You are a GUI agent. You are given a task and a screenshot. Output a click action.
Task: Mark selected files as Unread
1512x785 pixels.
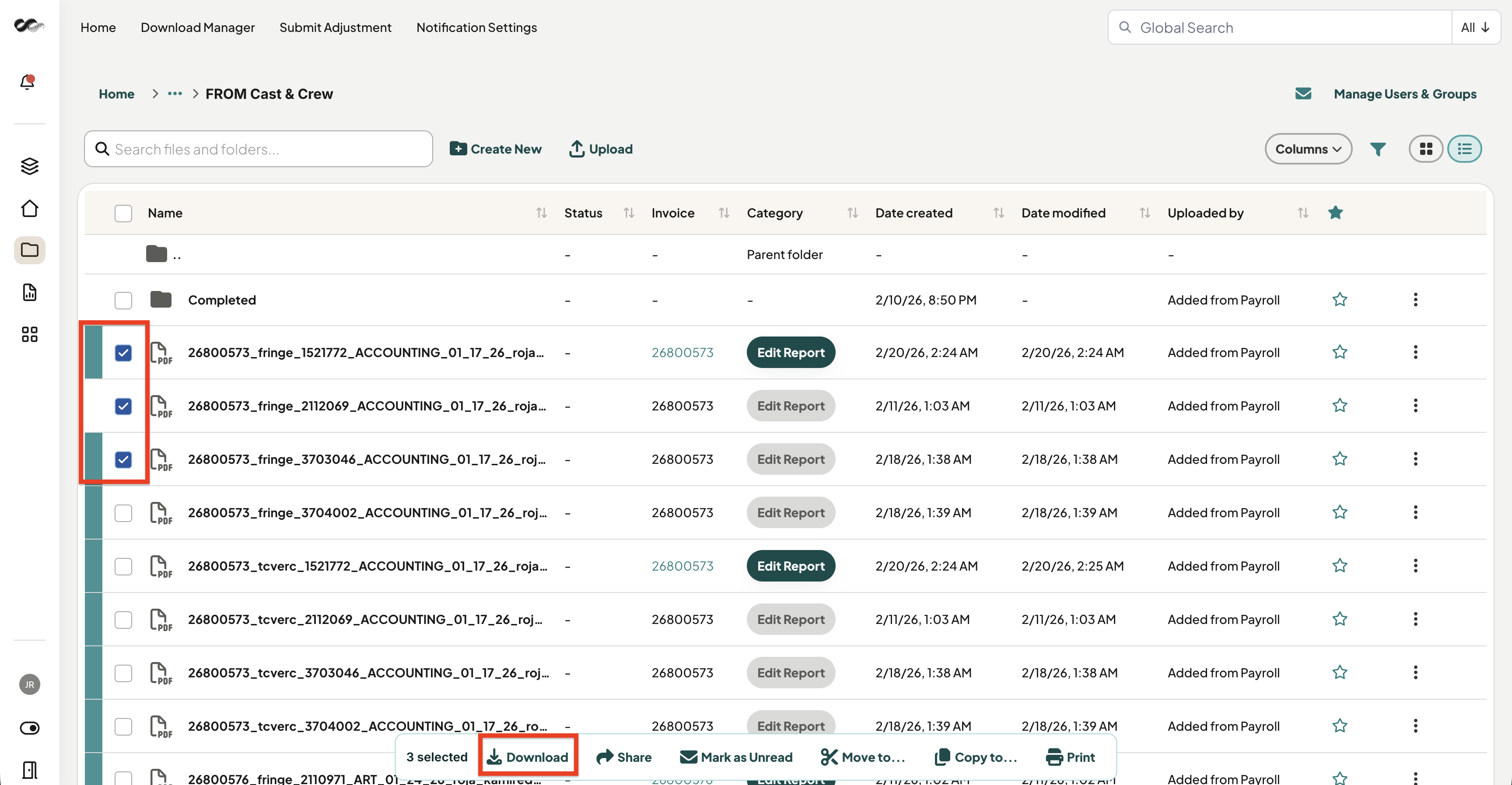(x=736, y=757)
